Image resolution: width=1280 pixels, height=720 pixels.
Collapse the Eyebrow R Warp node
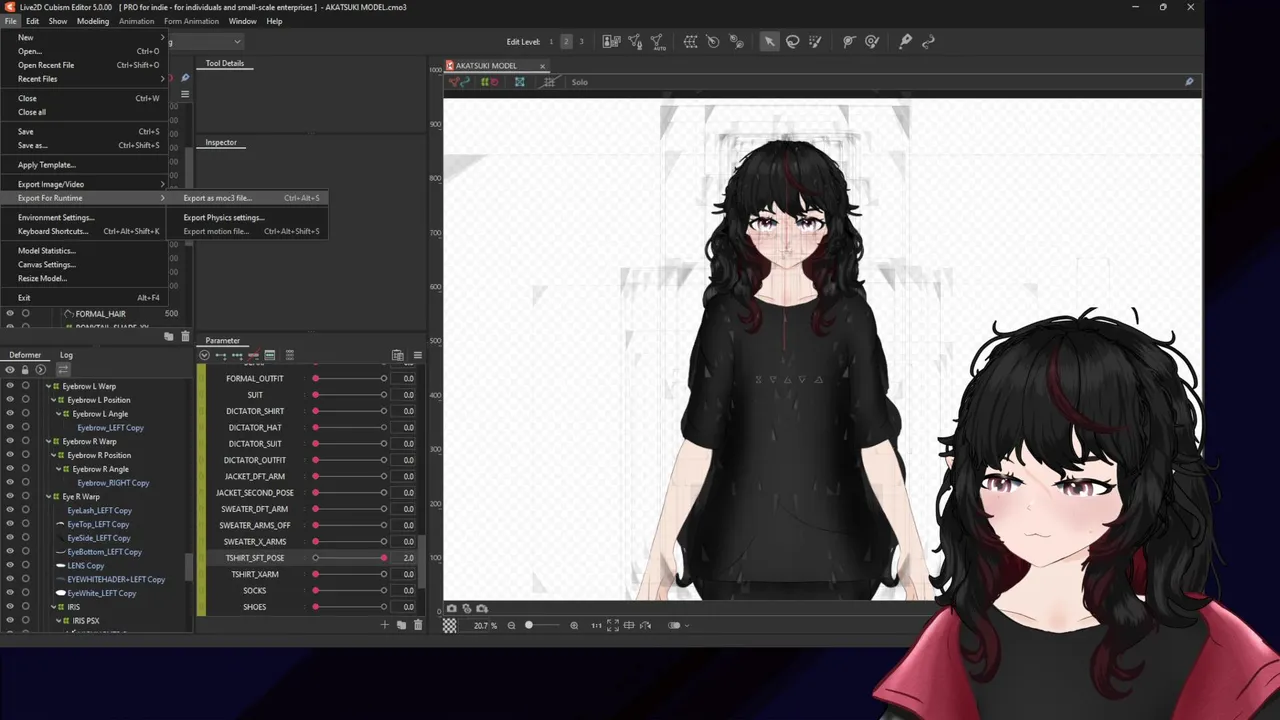48,441
